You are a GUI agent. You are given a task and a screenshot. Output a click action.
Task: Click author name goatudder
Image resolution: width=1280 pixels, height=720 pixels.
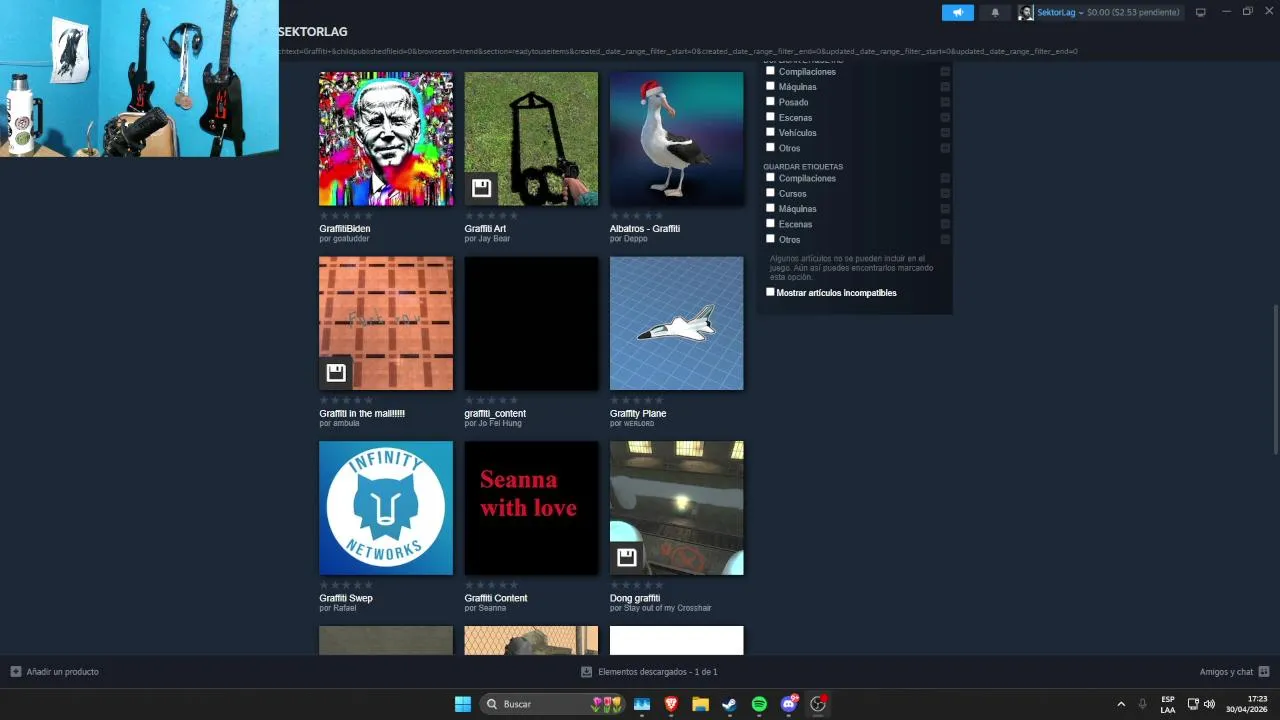coord(350,239)
